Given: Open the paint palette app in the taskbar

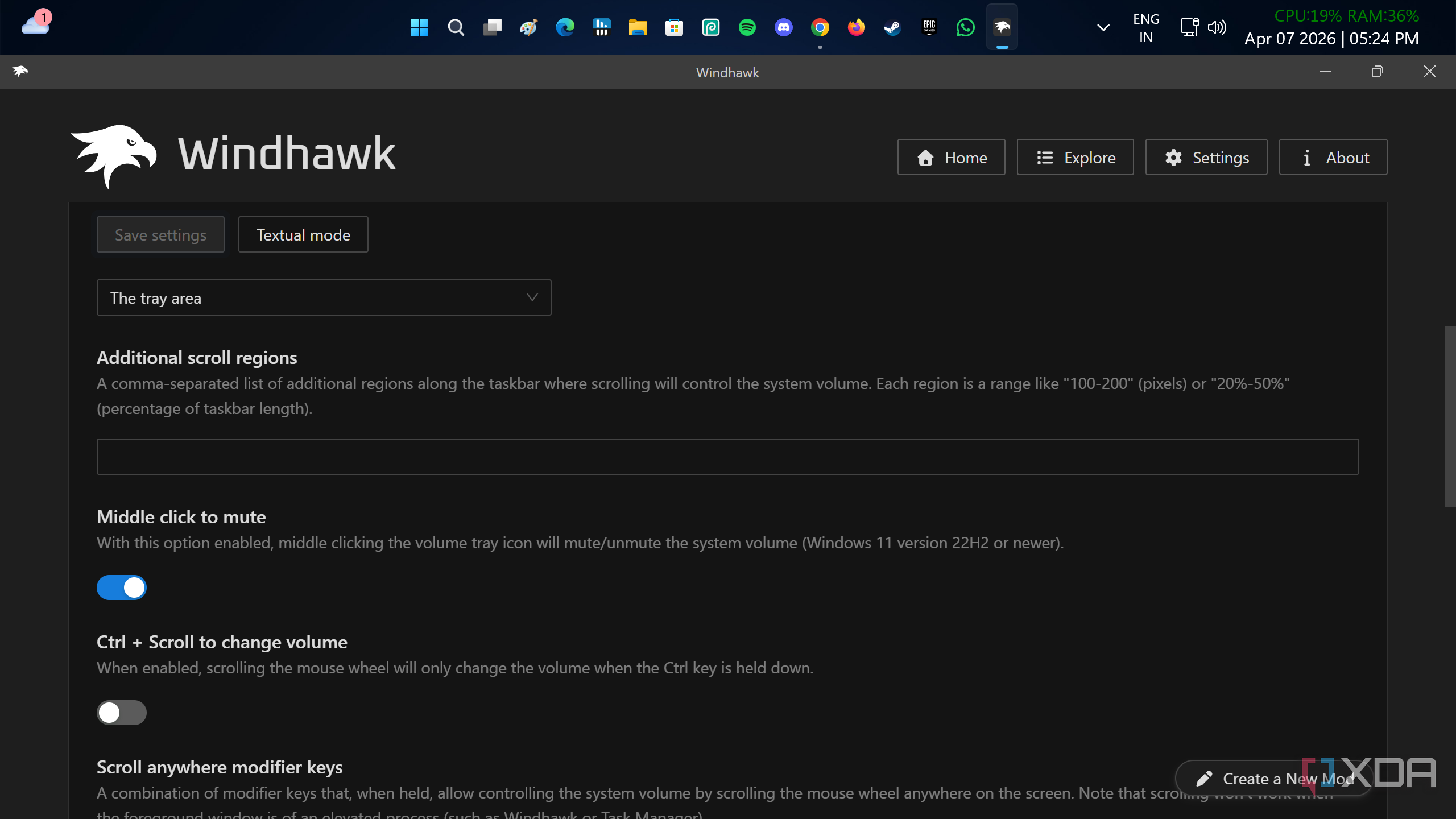Looking at the screenshot, I should point(528,27).
